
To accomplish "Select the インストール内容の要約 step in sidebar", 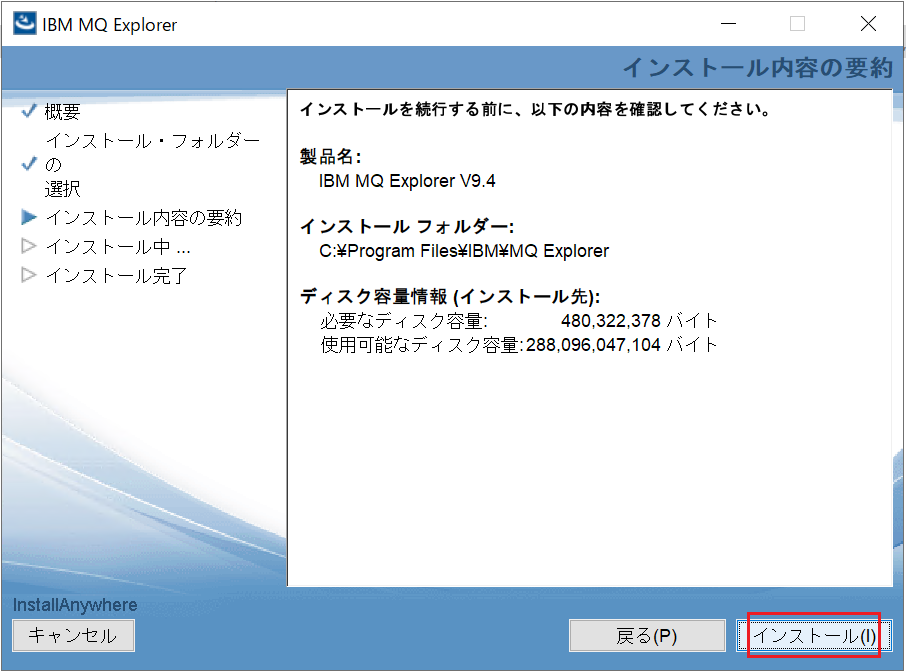I will click(143, 218).
